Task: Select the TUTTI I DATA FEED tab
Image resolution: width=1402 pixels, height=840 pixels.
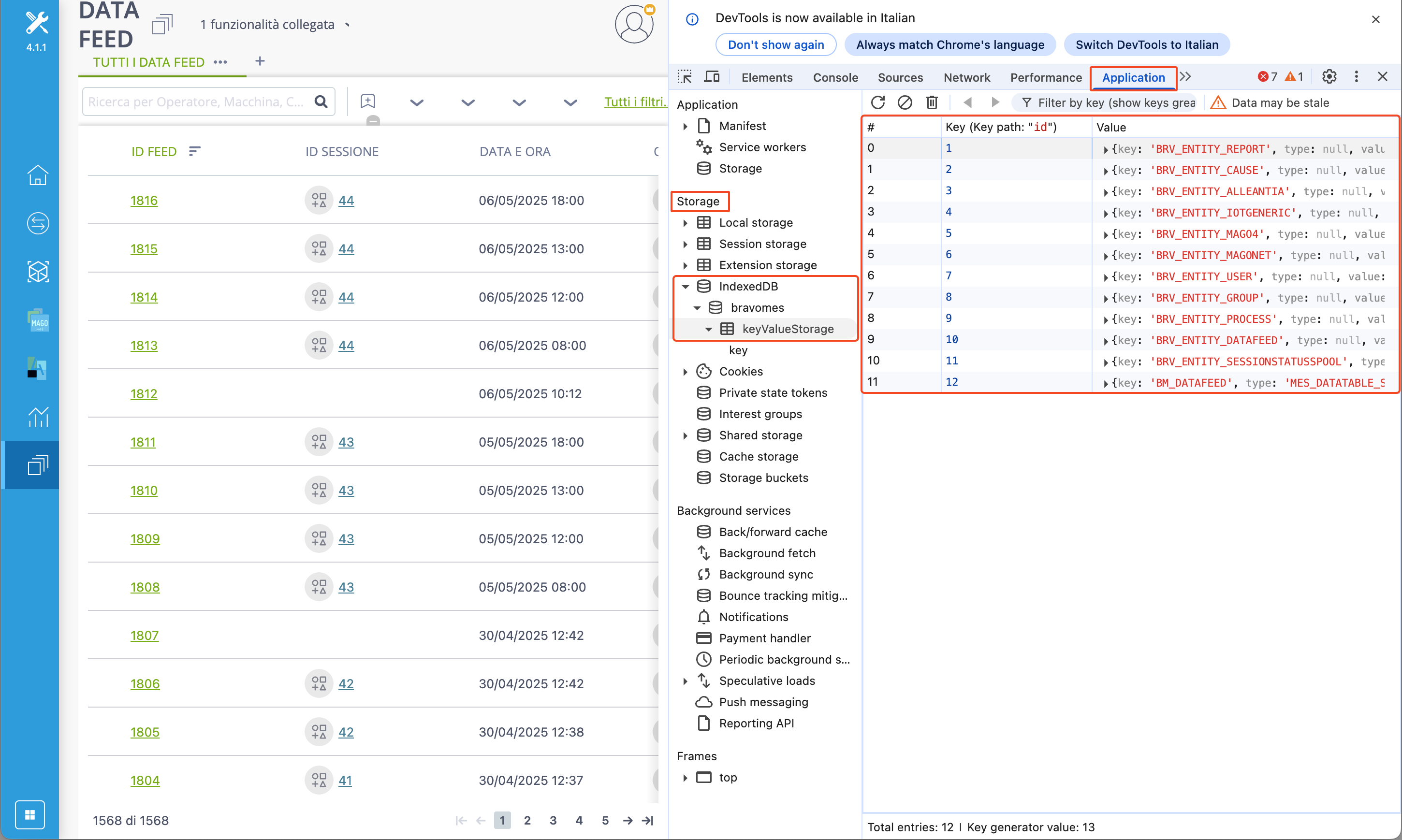Action: point(149,62)
